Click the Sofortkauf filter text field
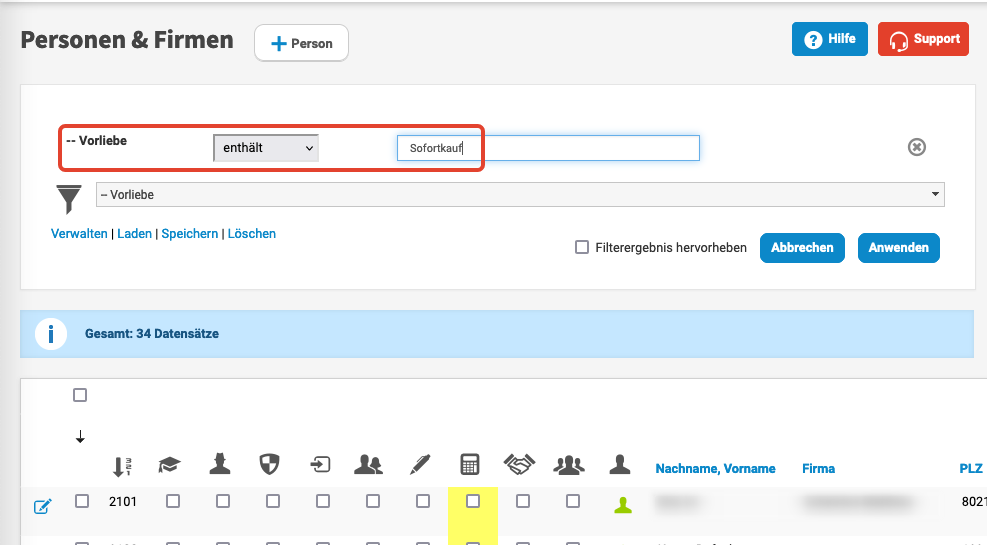This screenshot has width=987, height=545. (x=547, y=148)
